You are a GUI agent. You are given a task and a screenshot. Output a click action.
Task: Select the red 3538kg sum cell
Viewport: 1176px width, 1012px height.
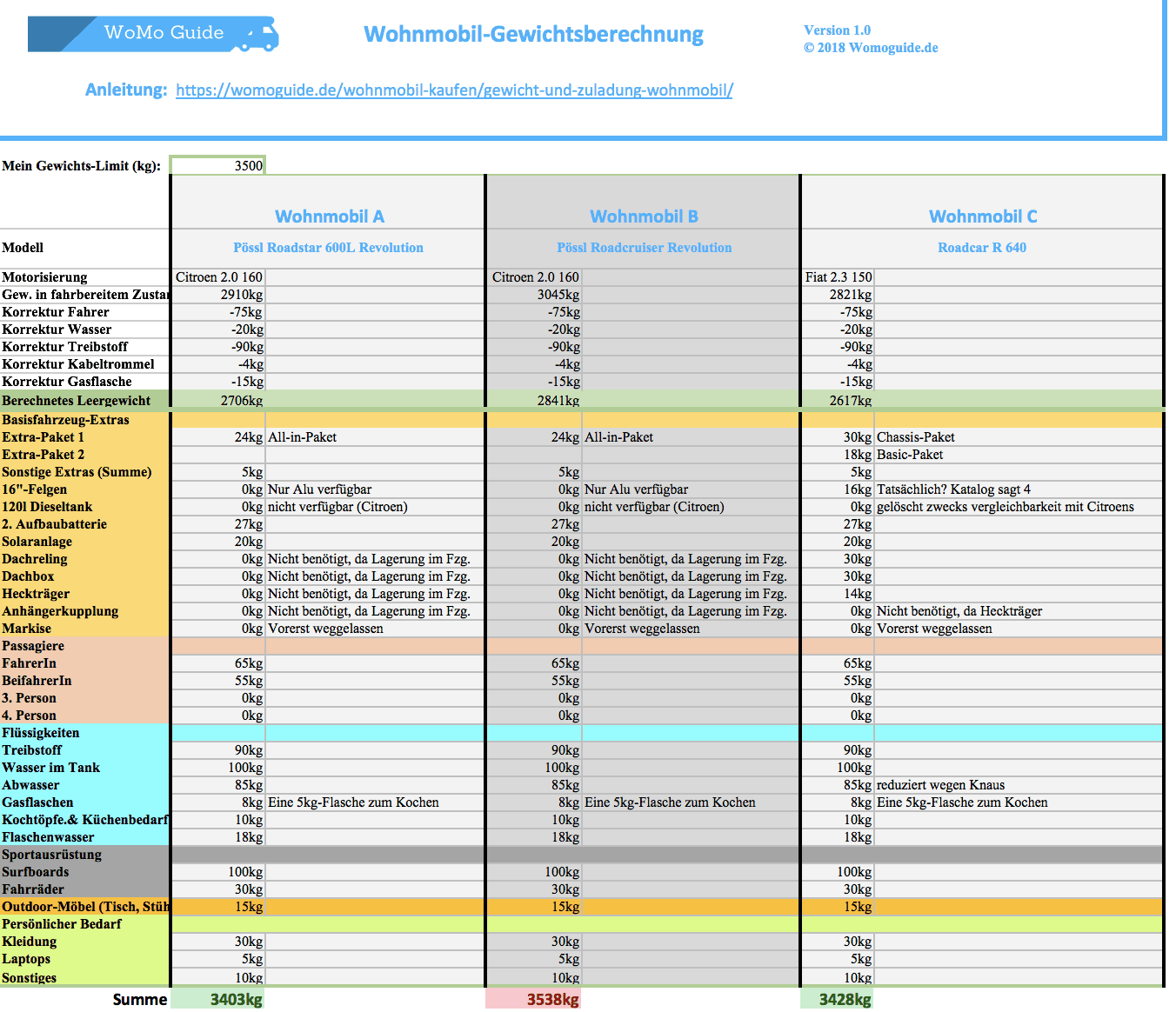tap(534, 999)
